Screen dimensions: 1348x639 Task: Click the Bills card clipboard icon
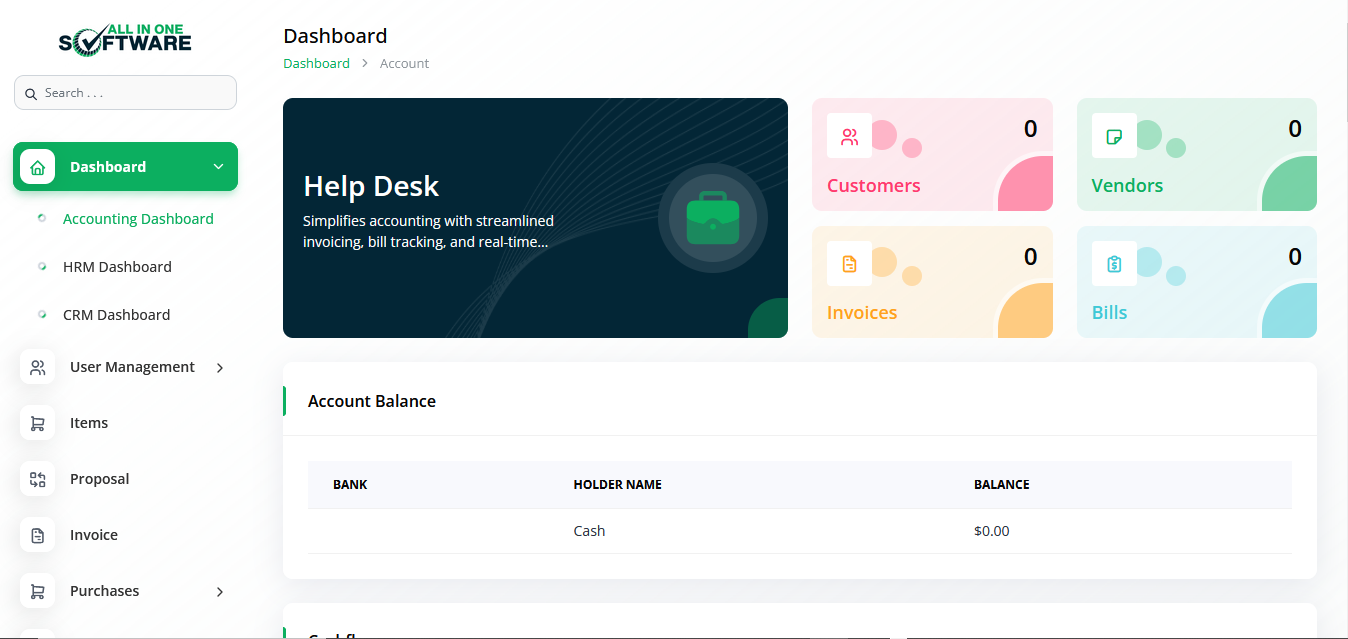pos(1113,264)
